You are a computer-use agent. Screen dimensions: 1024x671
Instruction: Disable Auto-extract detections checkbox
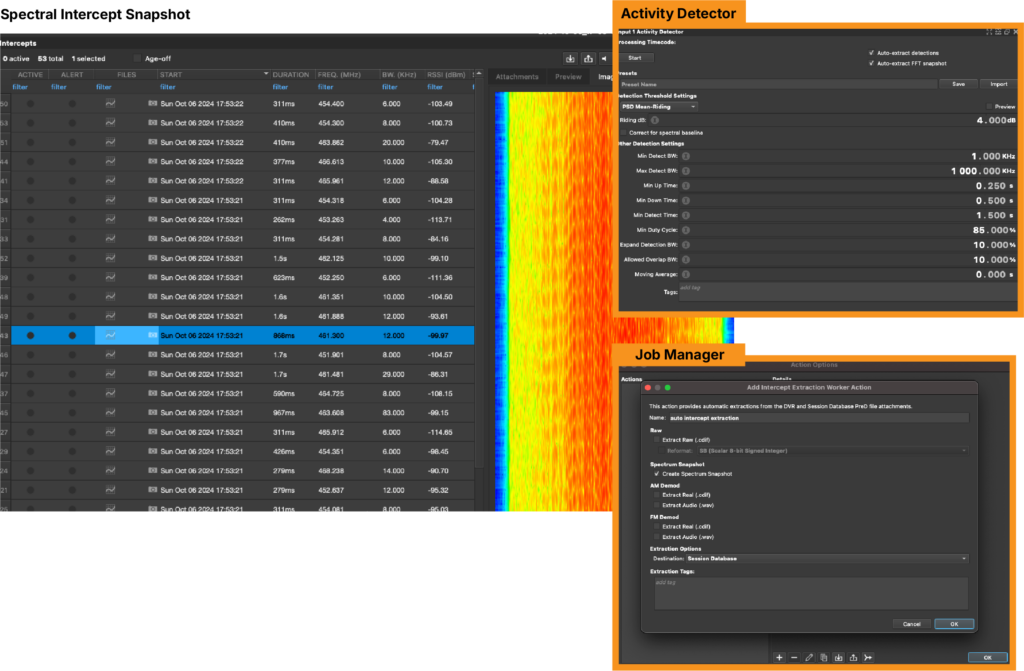click(871, 52)
